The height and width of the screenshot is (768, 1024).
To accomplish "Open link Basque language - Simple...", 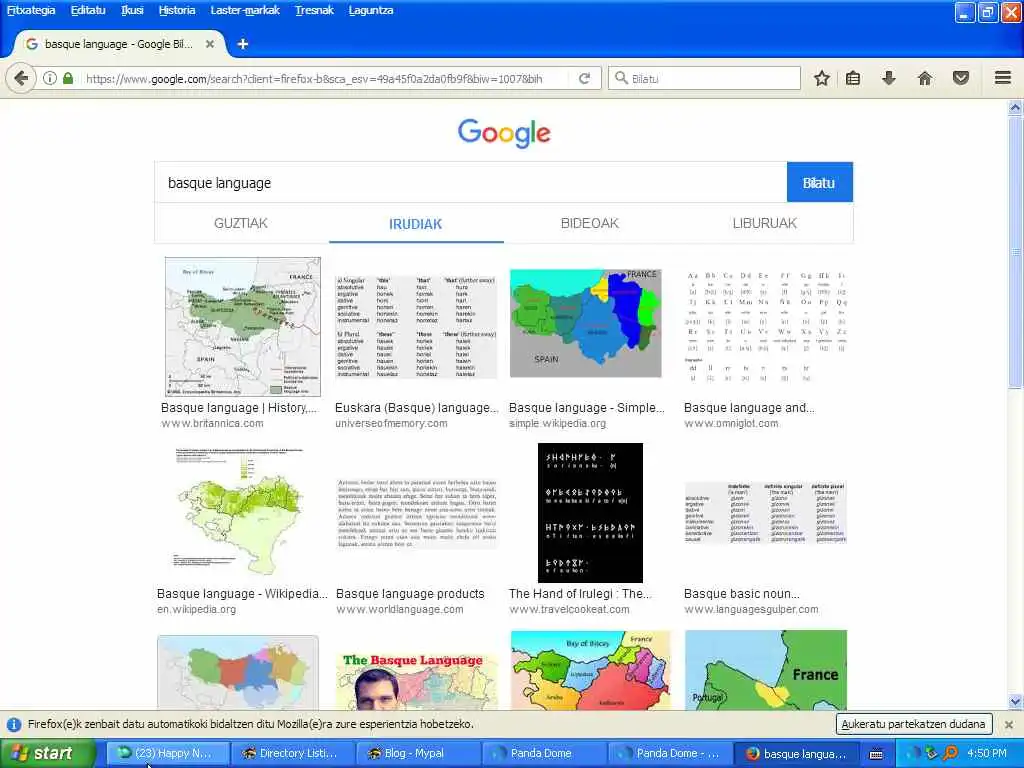I will coord(586,408).
